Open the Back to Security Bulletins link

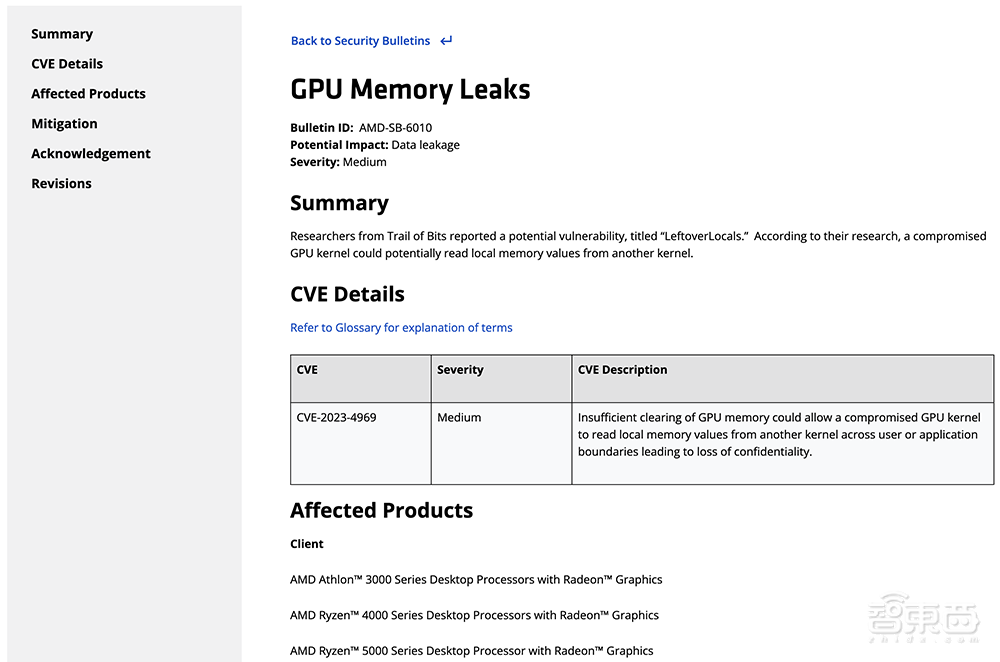coord(360,41)
